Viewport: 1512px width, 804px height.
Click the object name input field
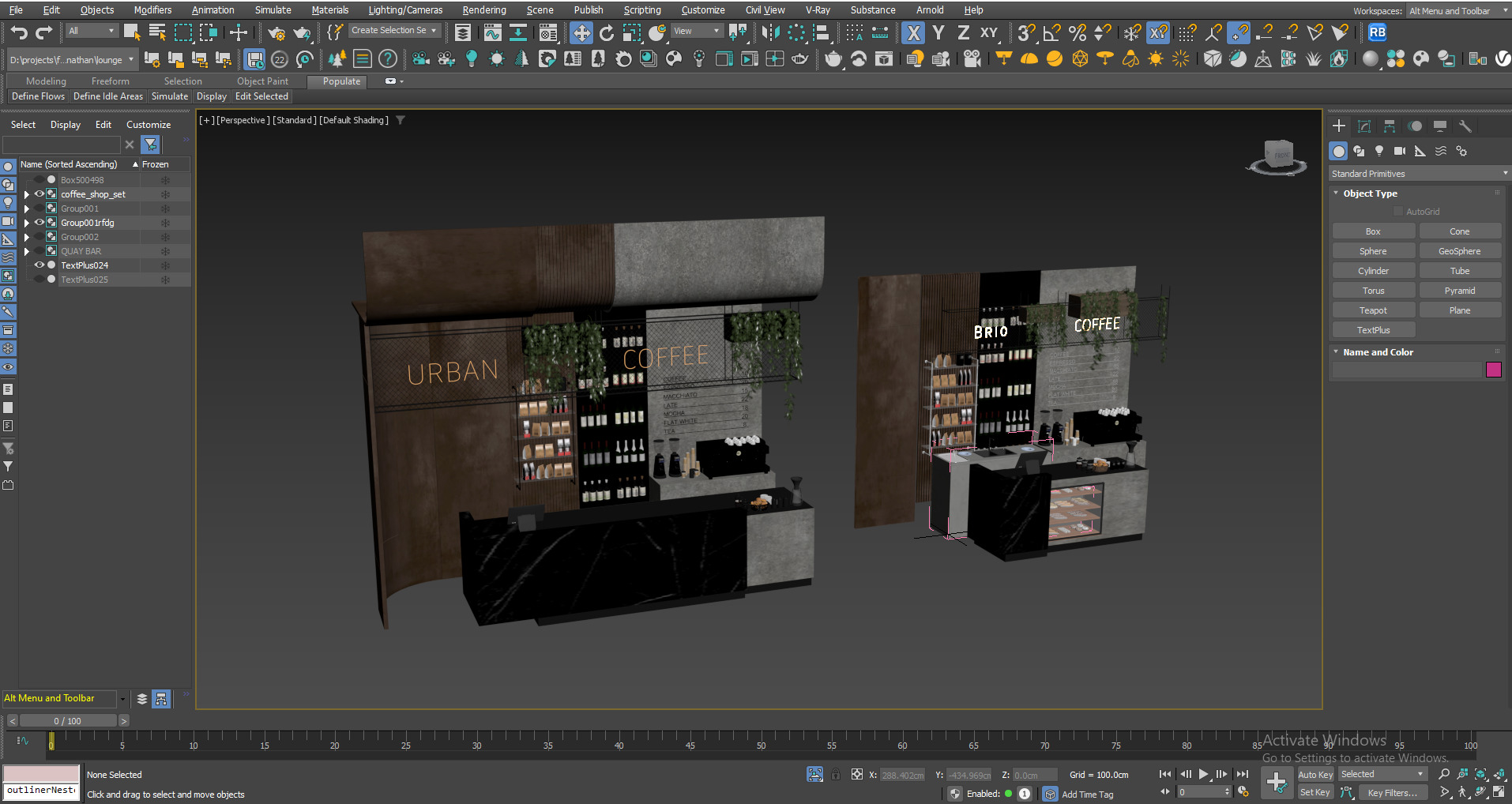[1407, 370]
